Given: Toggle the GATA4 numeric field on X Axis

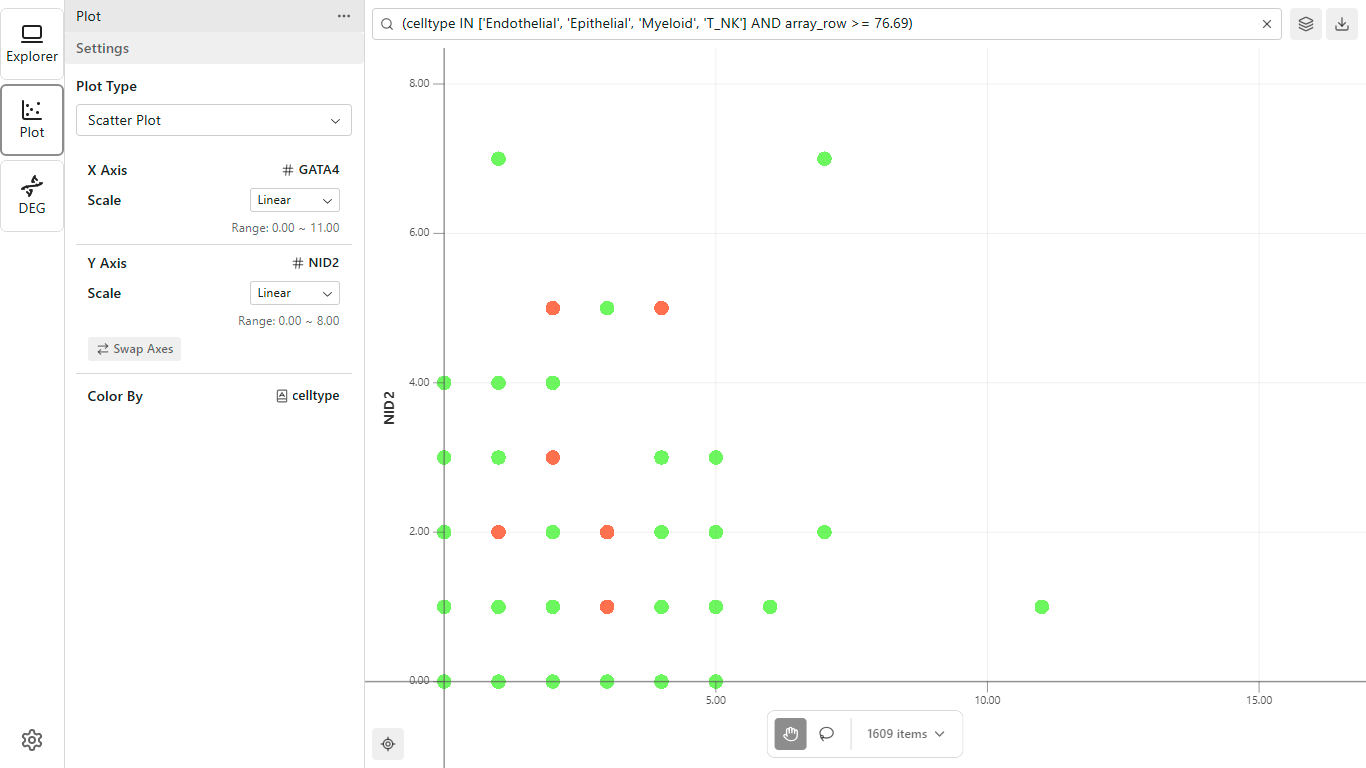Looking at the screenshot, I should click(x=311, y=169).
